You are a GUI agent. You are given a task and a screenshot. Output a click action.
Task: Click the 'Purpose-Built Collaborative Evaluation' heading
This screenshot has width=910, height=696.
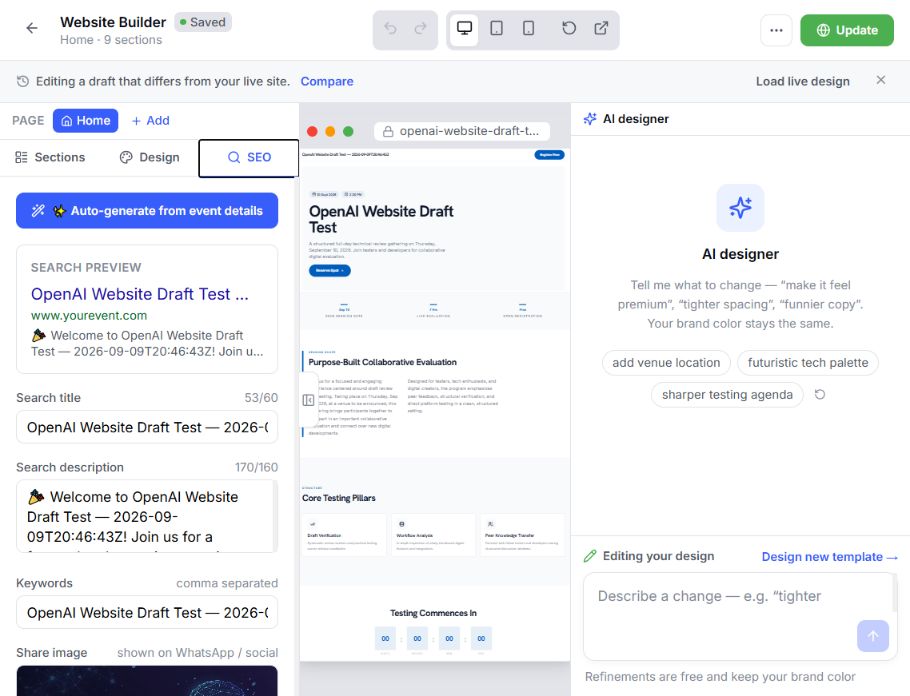(382, 362)
